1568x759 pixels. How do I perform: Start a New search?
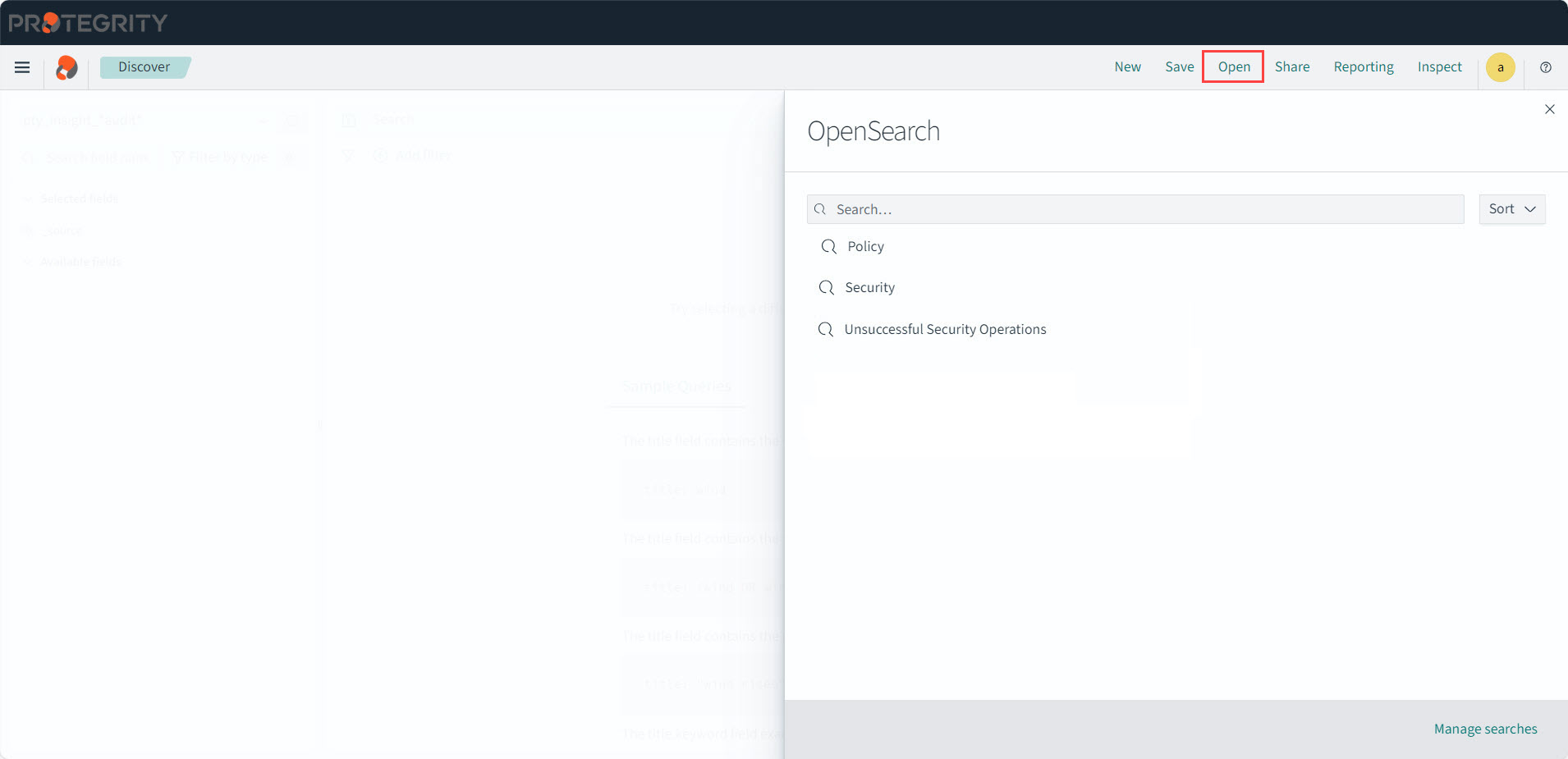[1127, 67]
